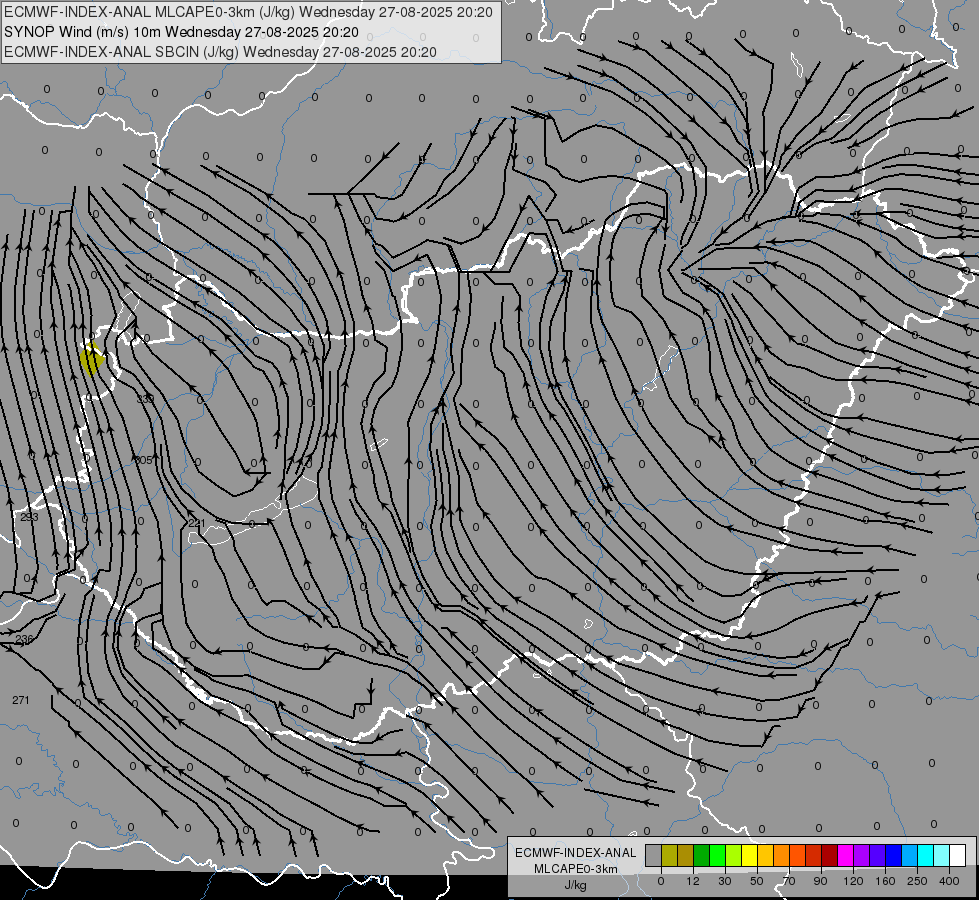Click the map value 236
The image size is (979, 900).
tap(24, 639)
